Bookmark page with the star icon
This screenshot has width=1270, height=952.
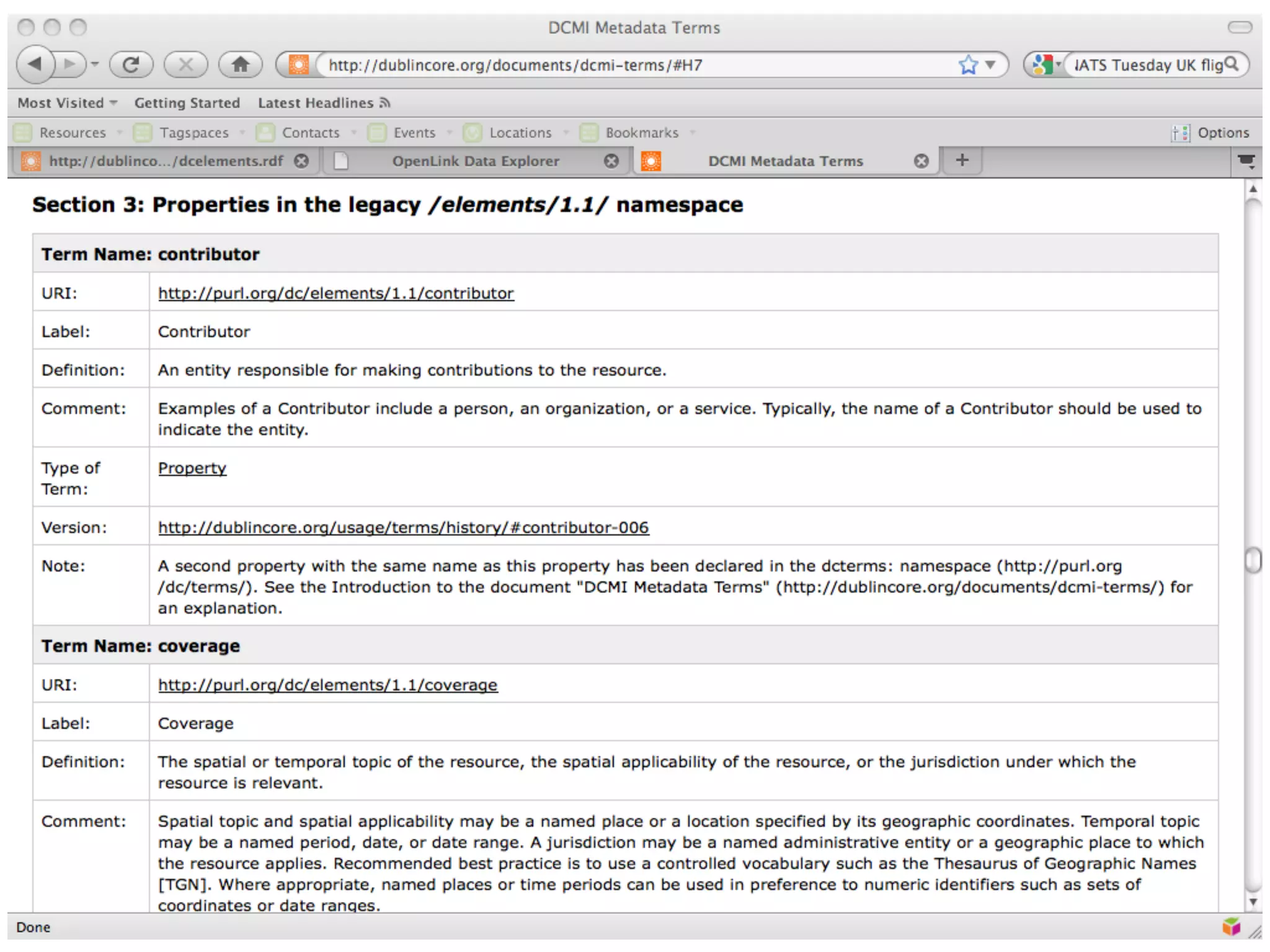(967, 64)
